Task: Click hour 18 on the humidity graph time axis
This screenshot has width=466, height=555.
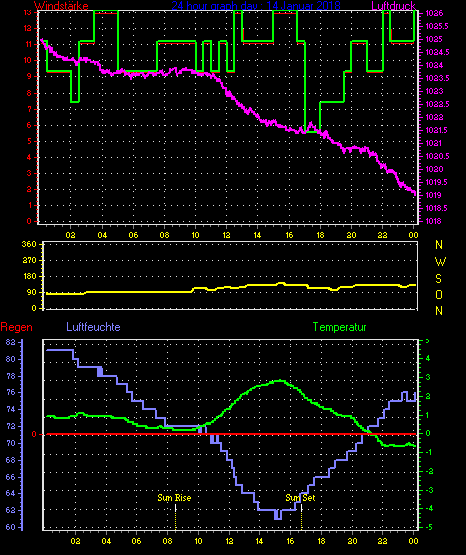Action: point(321,541)
